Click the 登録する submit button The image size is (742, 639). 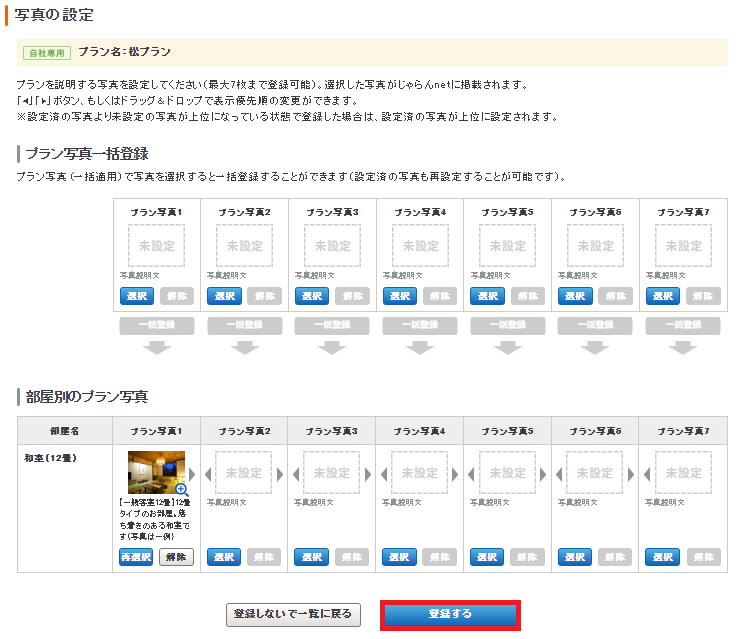(x=450, y=614)
